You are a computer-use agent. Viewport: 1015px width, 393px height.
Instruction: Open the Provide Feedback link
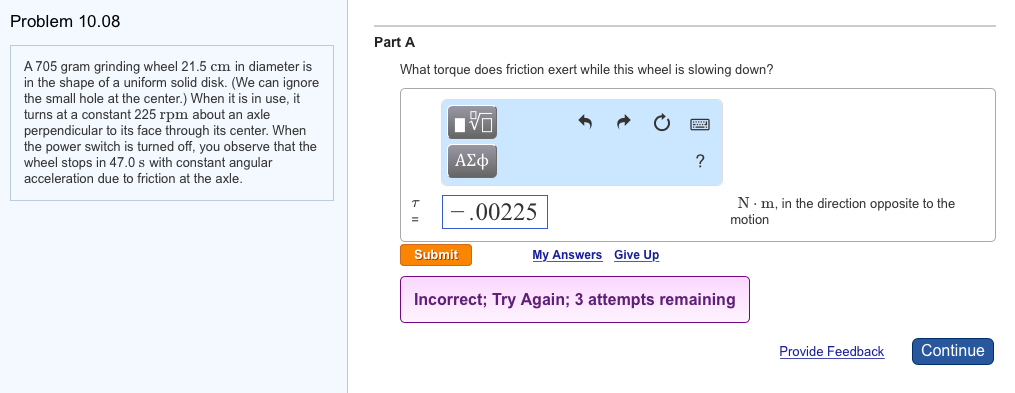[x=831, y=352]
